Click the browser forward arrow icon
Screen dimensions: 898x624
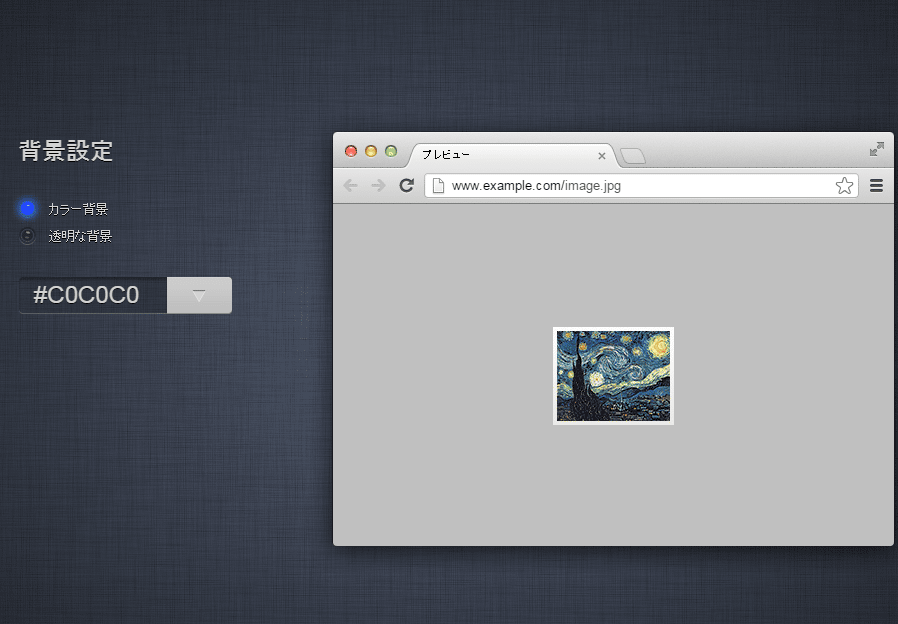click(378, 185)
